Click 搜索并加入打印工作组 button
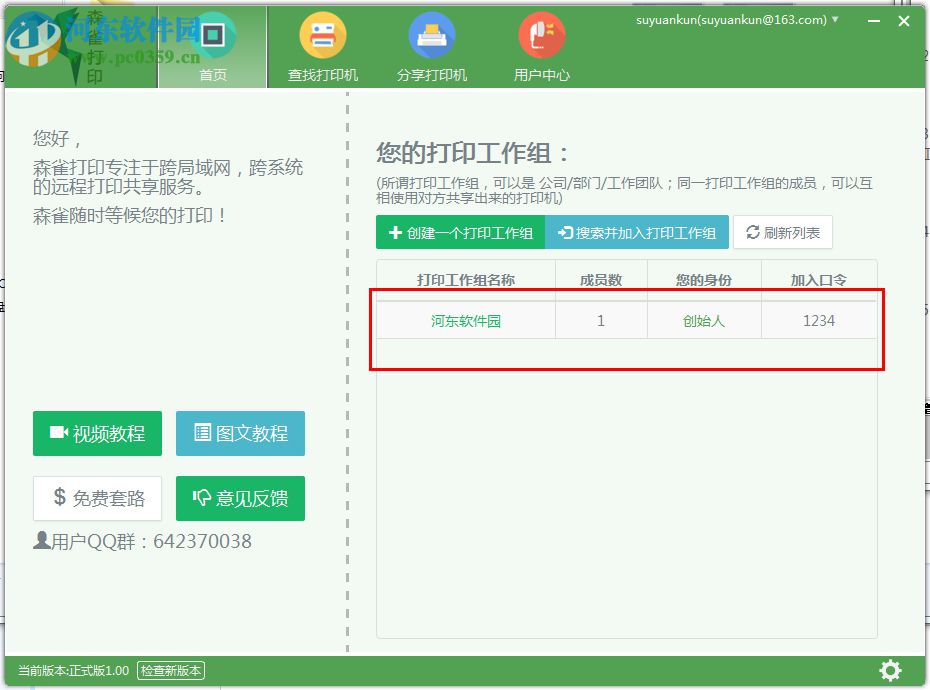The image size is (930, 690). 636,232
